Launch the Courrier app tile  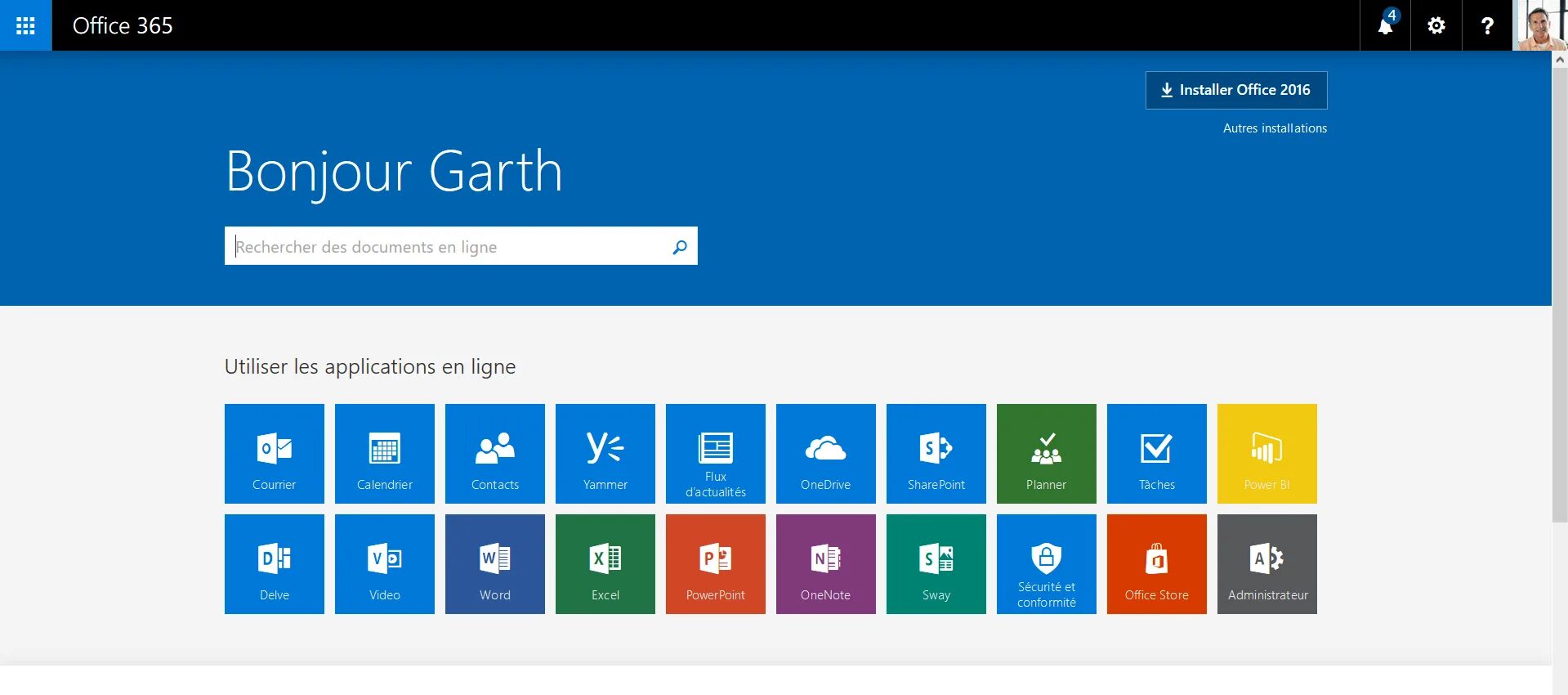tap(275, 454)
